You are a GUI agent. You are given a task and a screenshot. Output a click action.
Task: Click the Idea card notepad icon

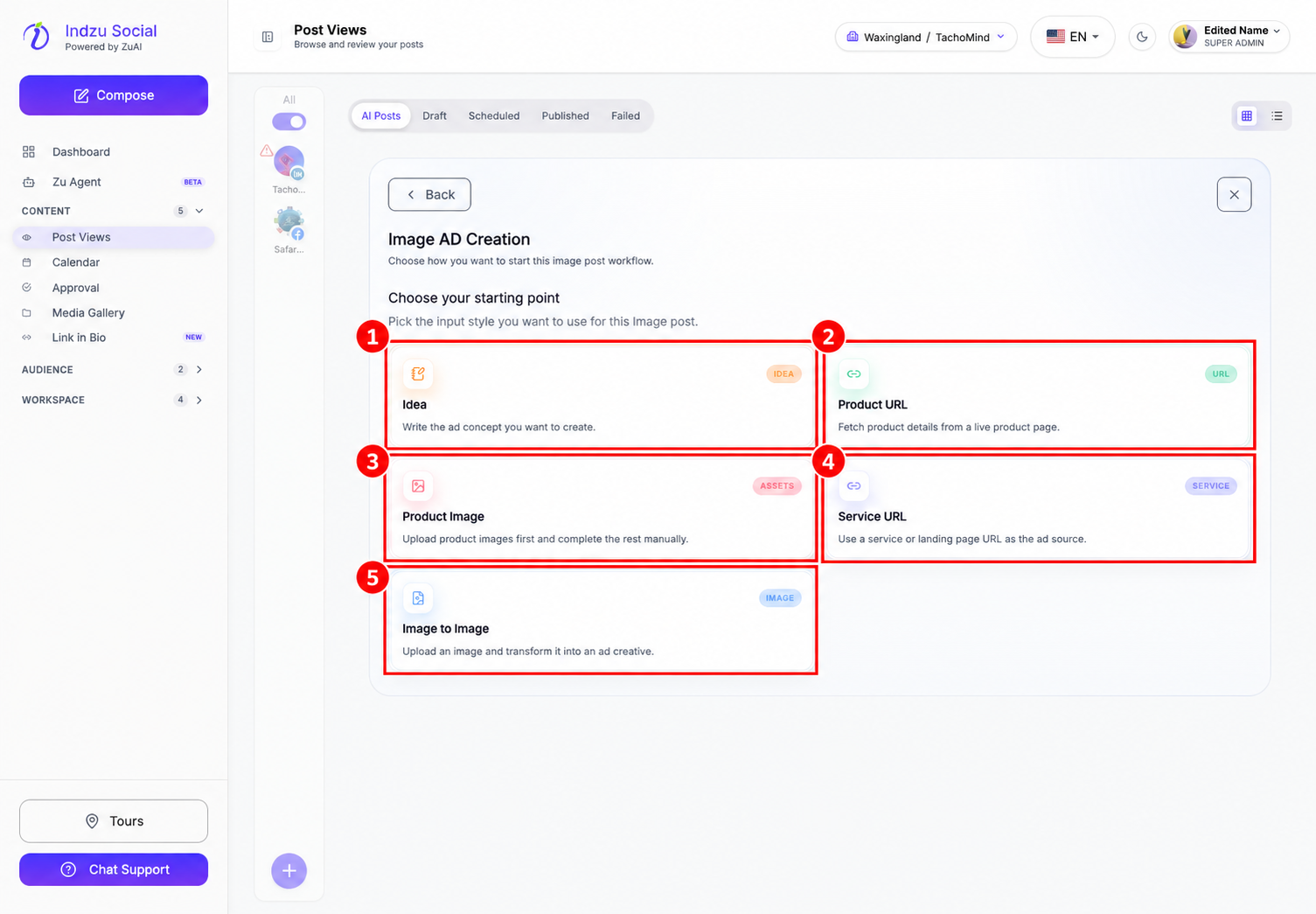418,373
